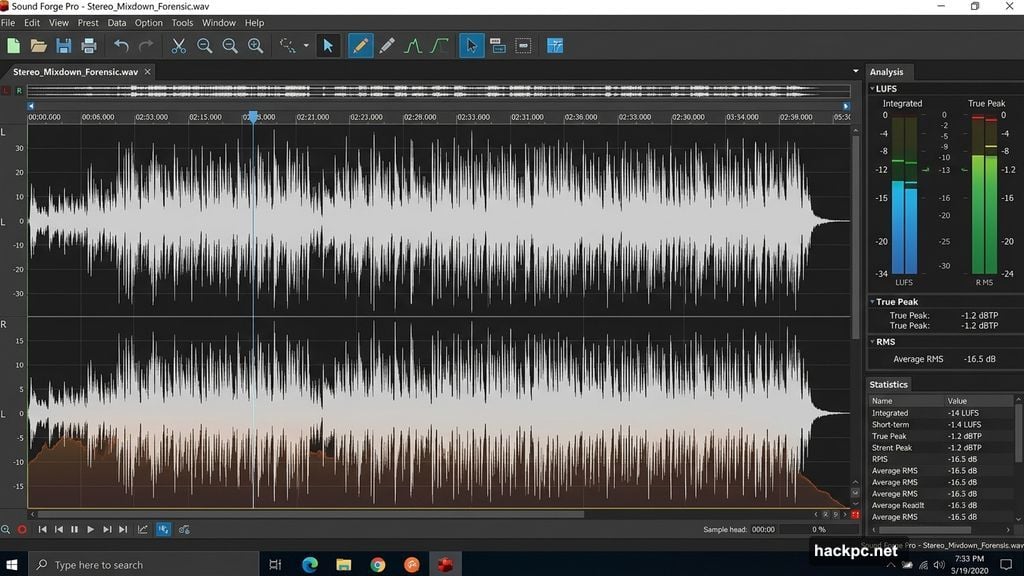Expand the marquee tool dropdown arrow
The height and width of the screenshot is (576, 1024).
[306, 45]
